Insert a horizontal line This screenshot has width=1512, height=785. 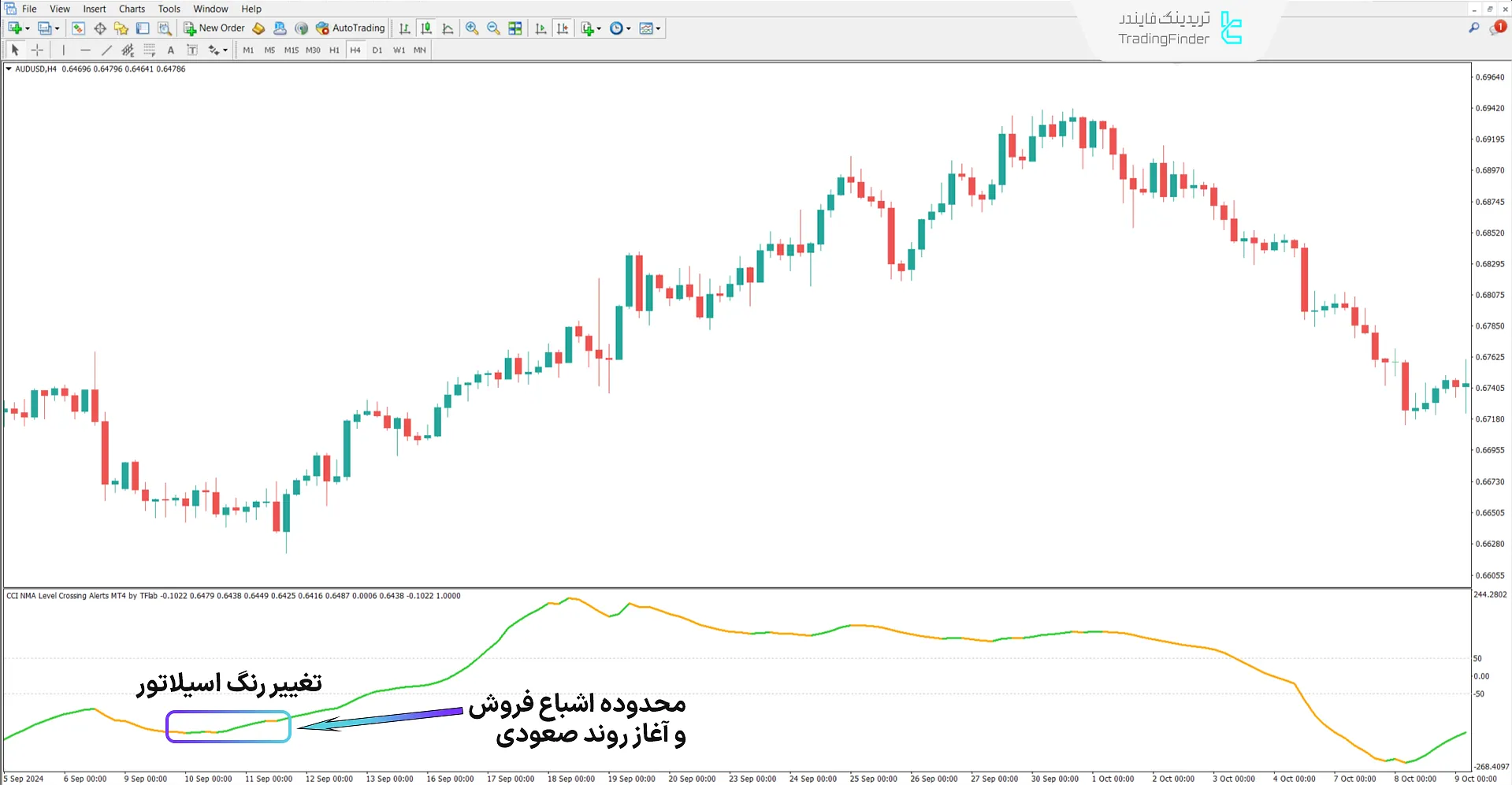[x=86, y=50]
